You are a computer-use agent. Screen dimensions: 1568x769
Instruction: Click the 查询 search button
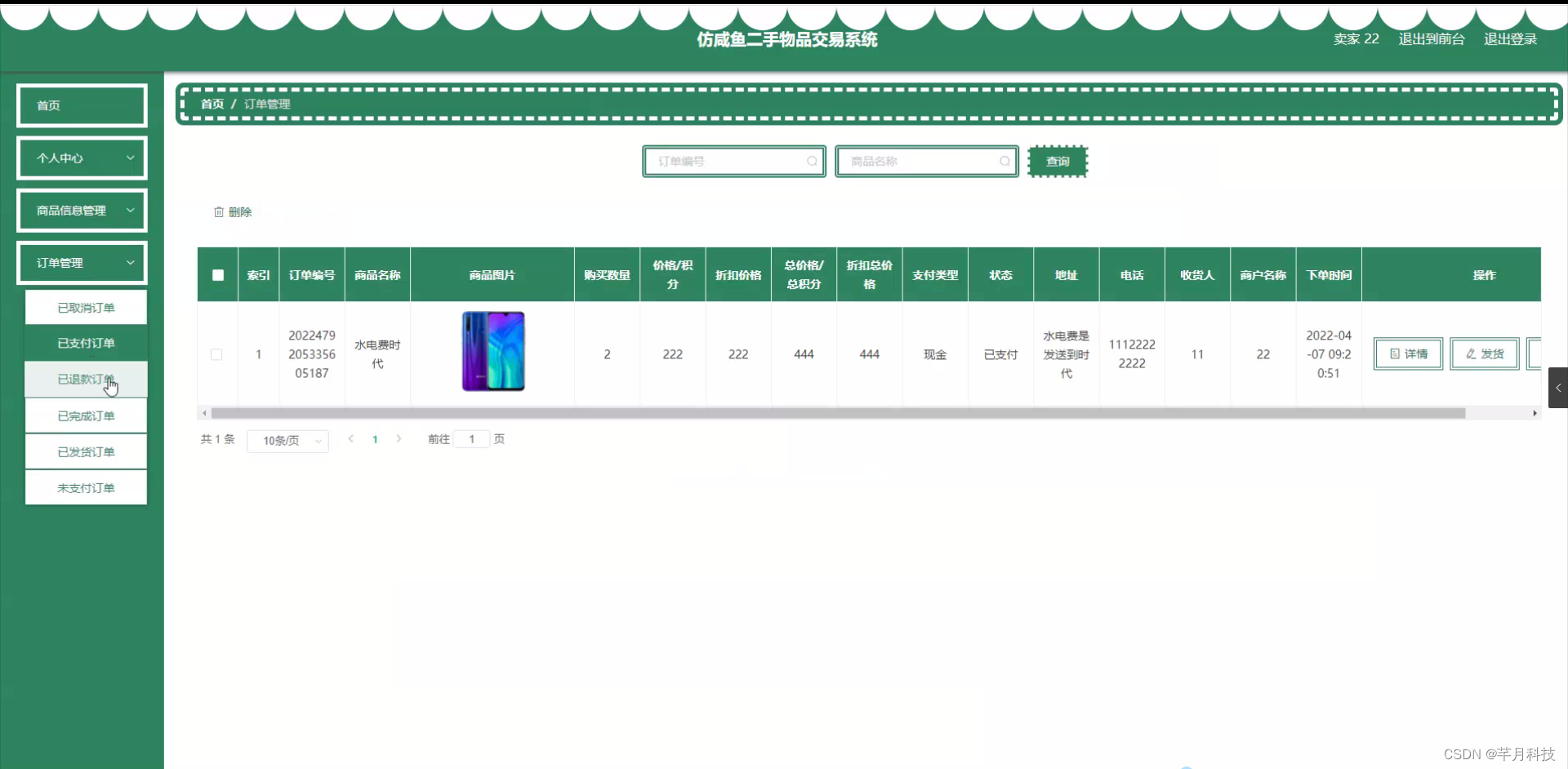tap(1057, 161)
